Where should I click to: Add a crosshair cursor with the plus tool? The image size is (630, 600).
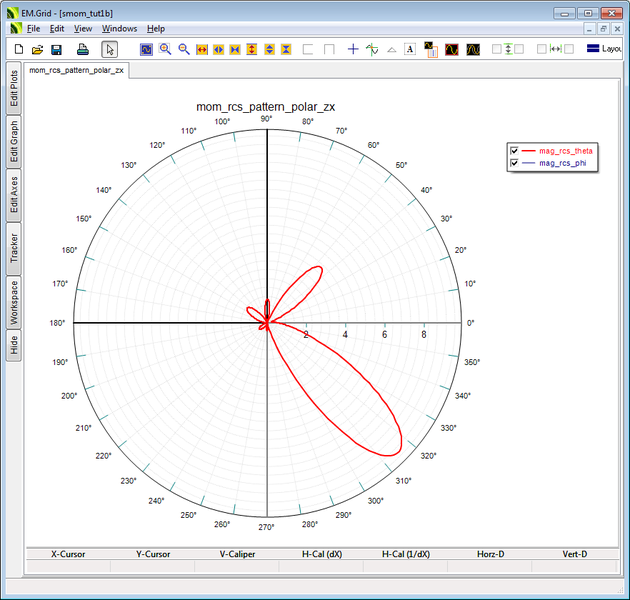(x=352, y=49)
